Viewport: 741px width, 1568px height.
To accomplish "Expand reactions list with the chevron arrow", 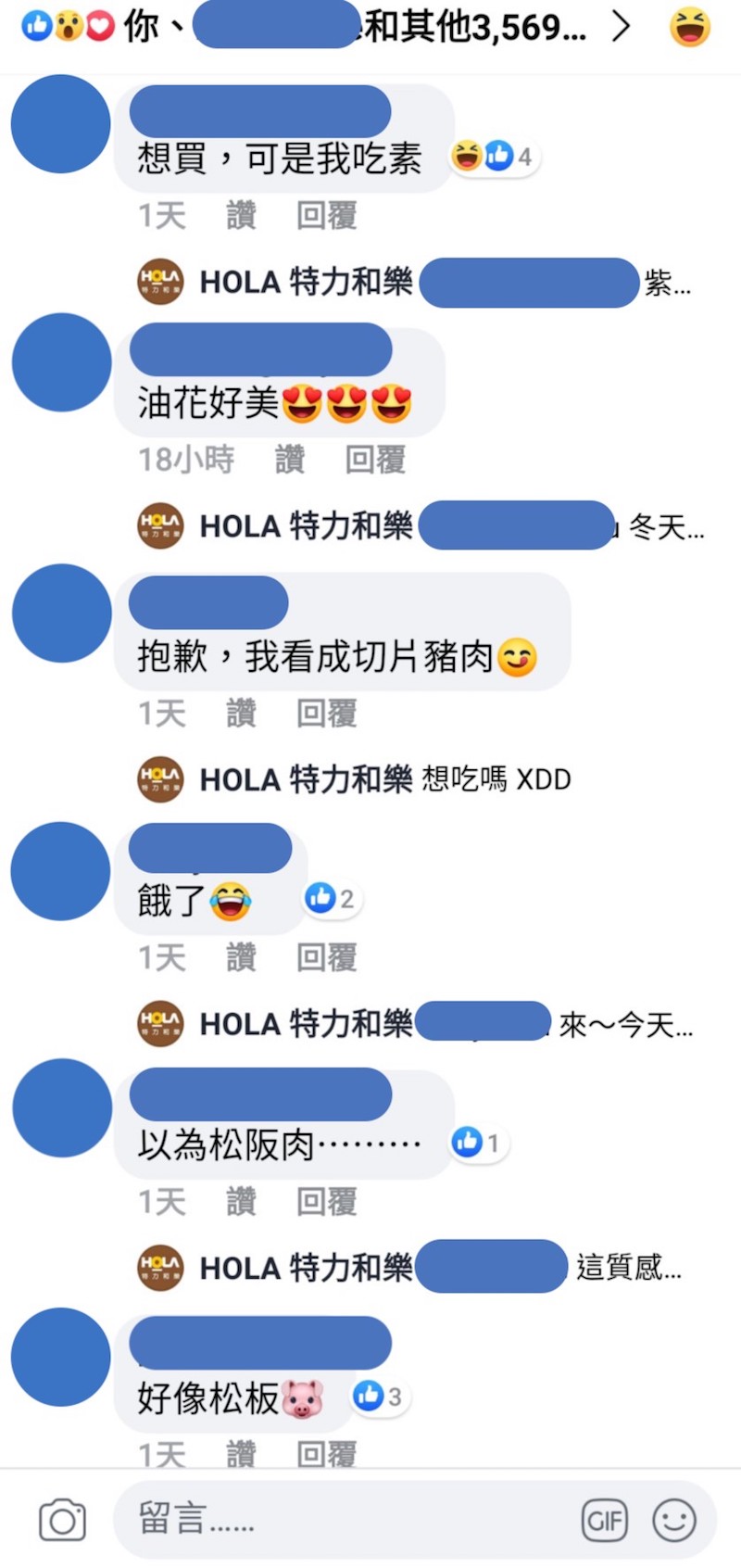I will [x=622, y=28].
